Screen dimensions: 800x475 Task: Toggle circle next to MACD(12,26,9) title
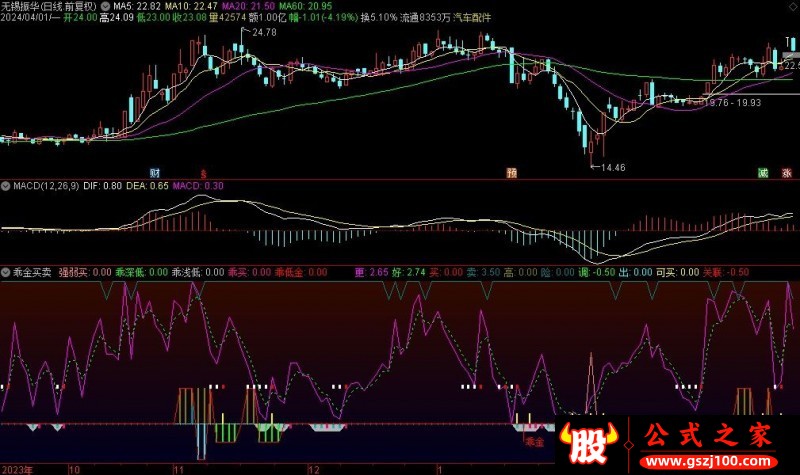[5, 186]
